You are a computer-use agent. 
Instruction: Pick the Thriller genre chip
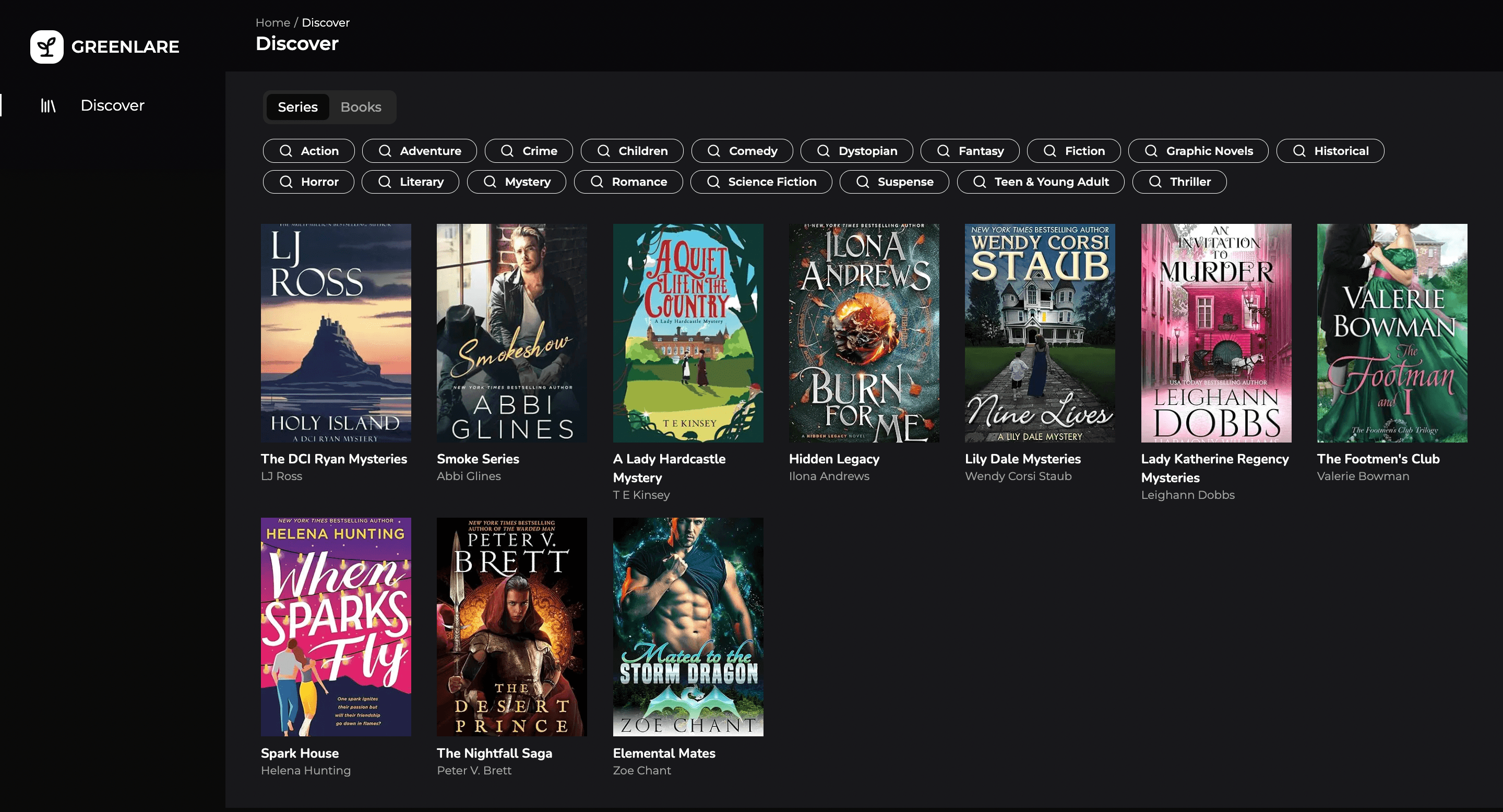click(1179, 182)
